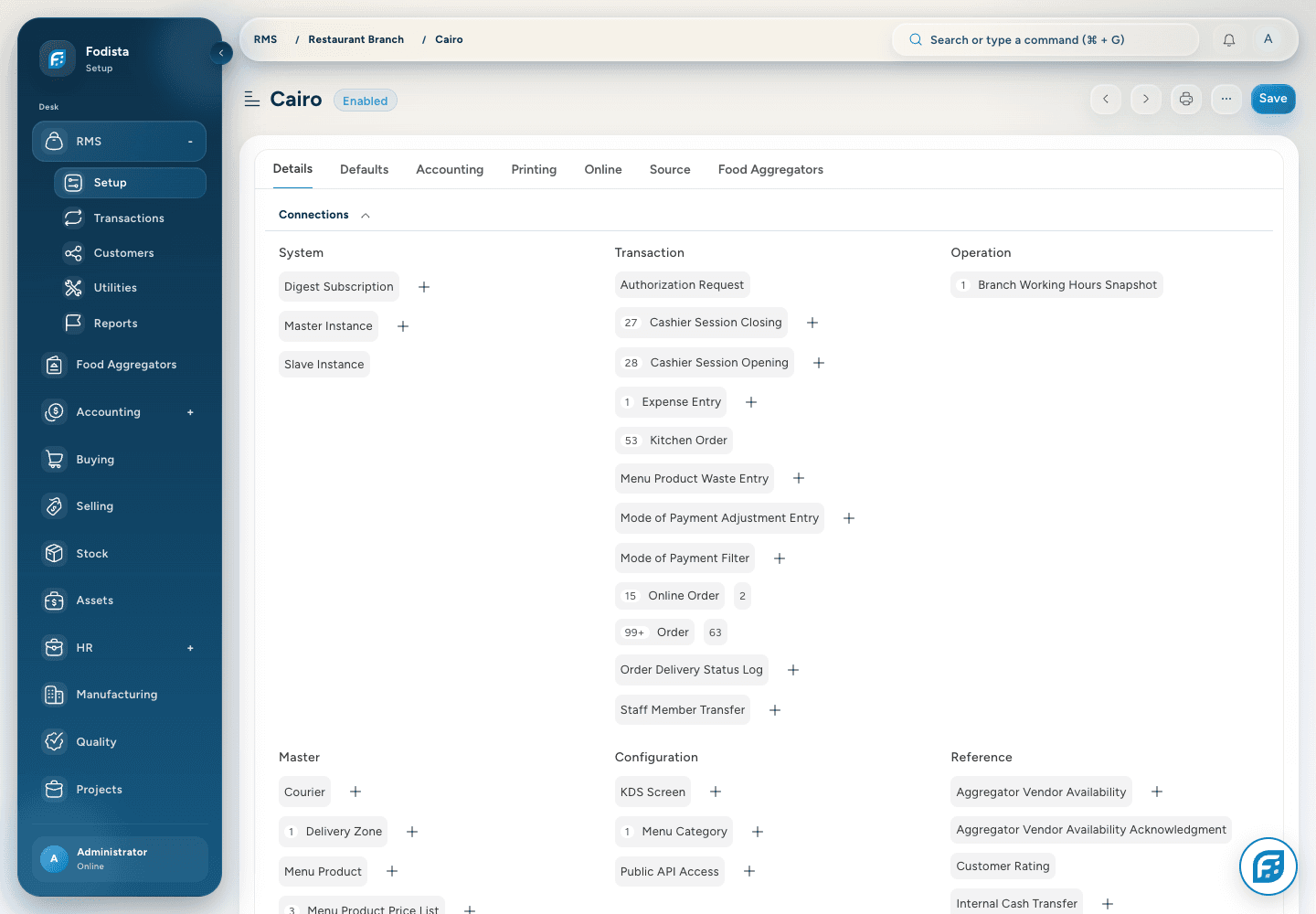Open the Stock module in sidebar
1316x914 pixels.
pyautogui.click(x=120, y=554)
